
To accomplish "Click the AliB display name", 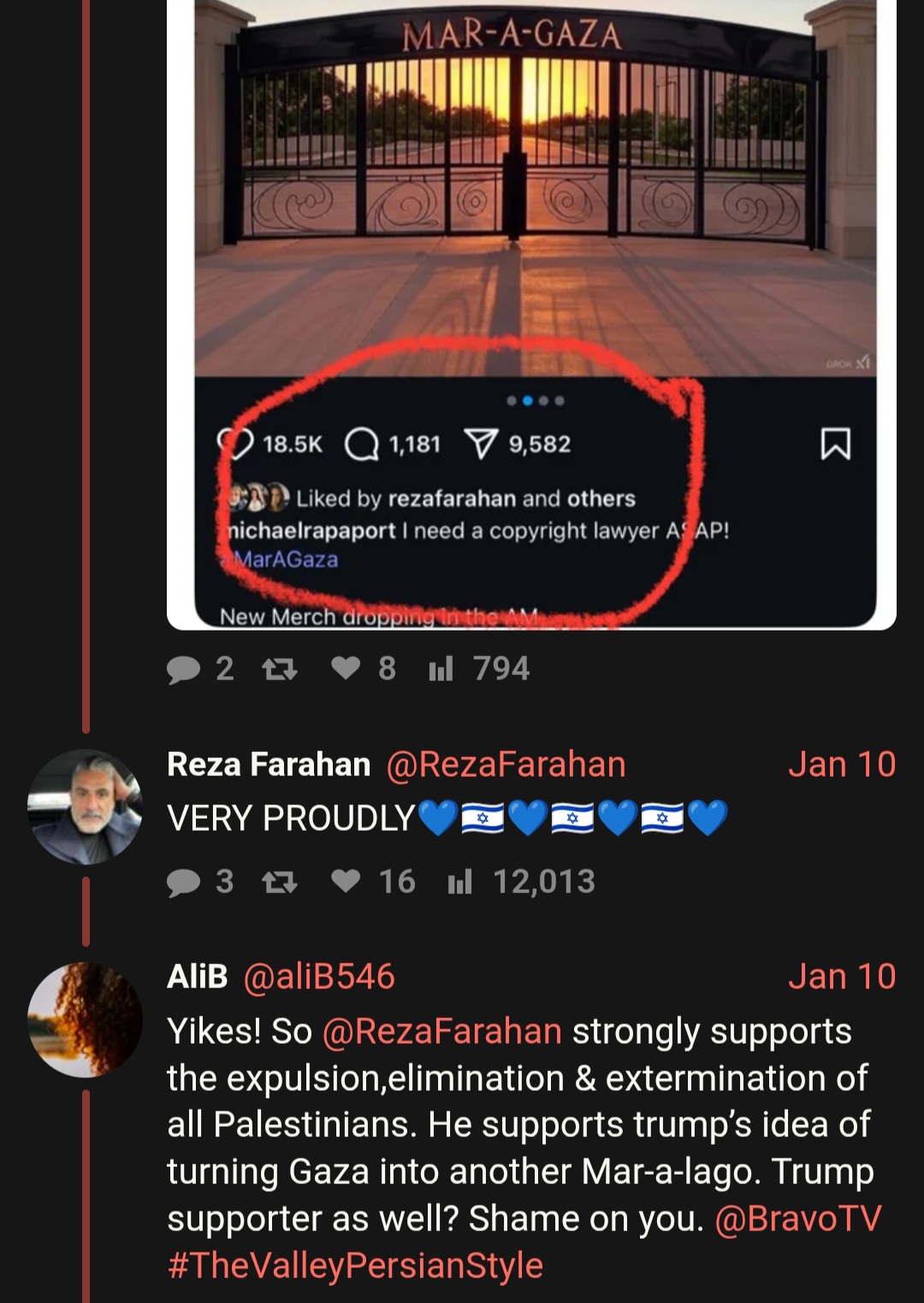I will [x=198, y=977].
